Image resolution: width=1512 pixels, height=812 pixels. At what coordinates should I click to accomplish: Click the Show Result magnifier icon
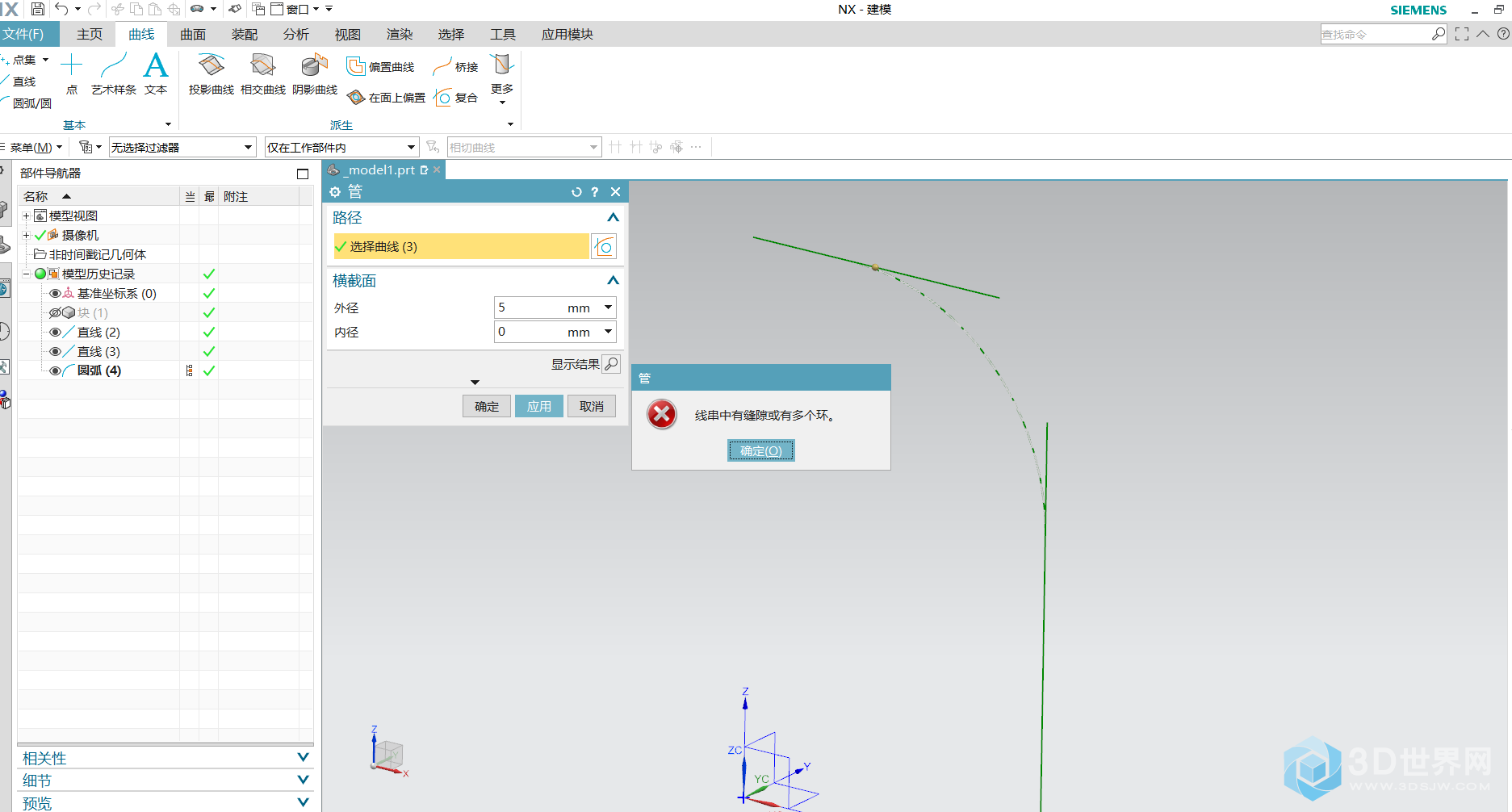point(612,364)
